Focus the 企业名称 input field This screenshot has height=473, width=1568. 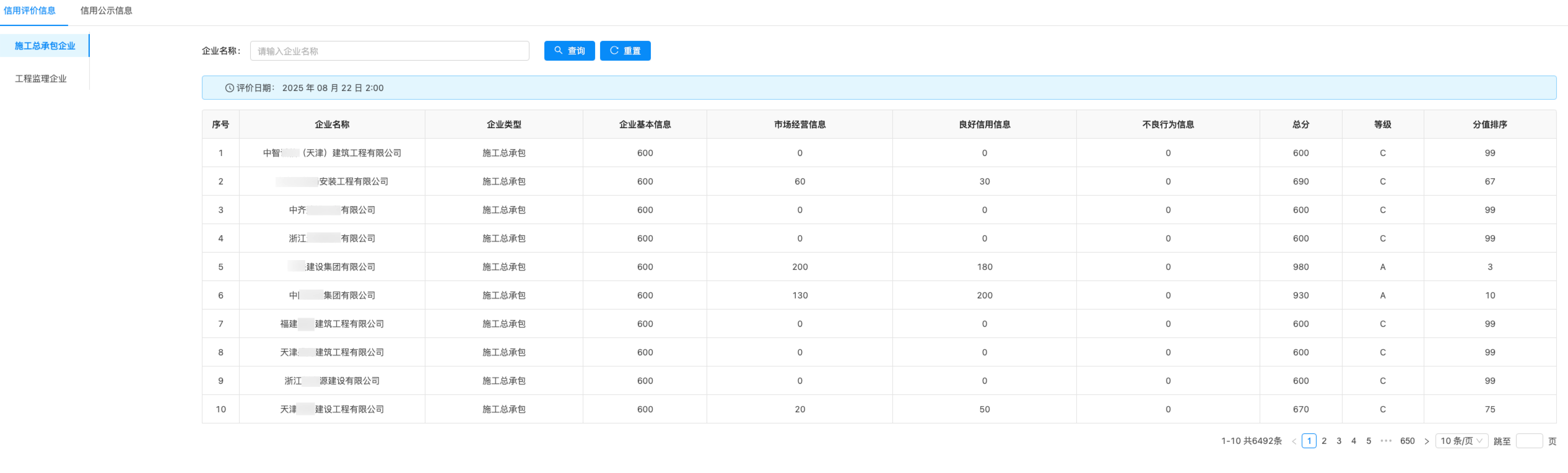[x=390, y=51]
